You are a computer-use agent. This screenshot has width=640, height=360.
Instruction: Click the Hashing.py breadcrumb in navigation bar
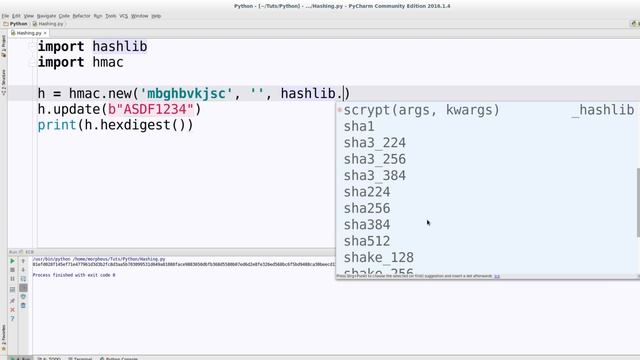tap(48, 24)
